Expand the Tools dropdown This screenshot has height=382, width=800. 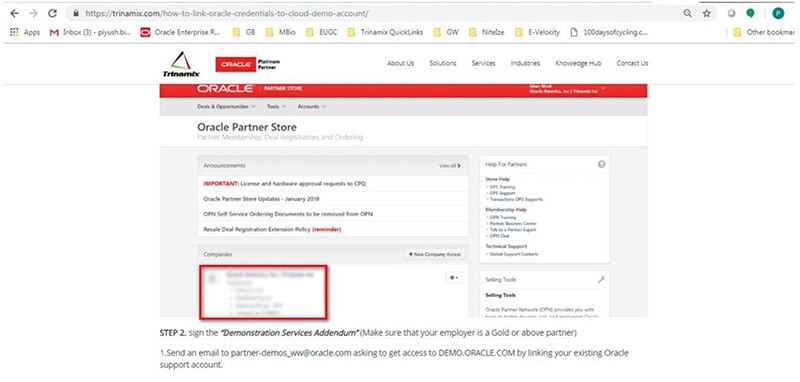[276, 107]
